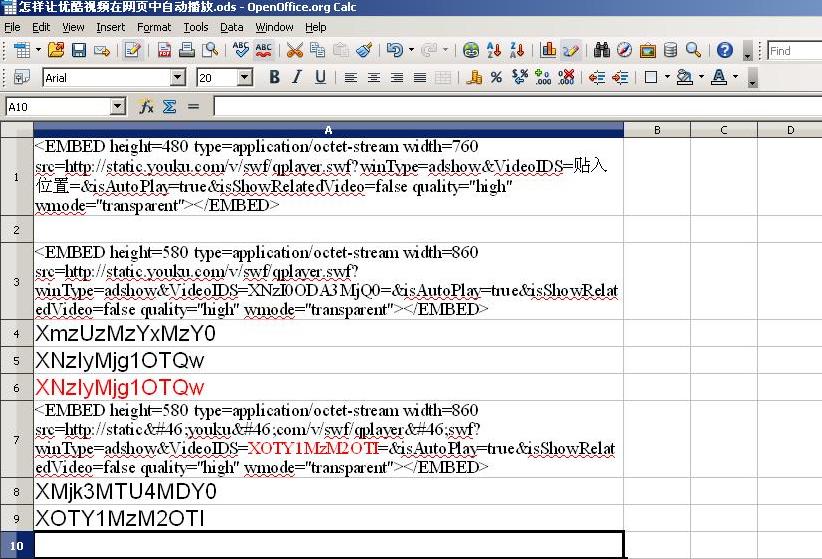Open the Borders dropdown arrow
Viewport: 822px width, 559px height.
(667, 78)
